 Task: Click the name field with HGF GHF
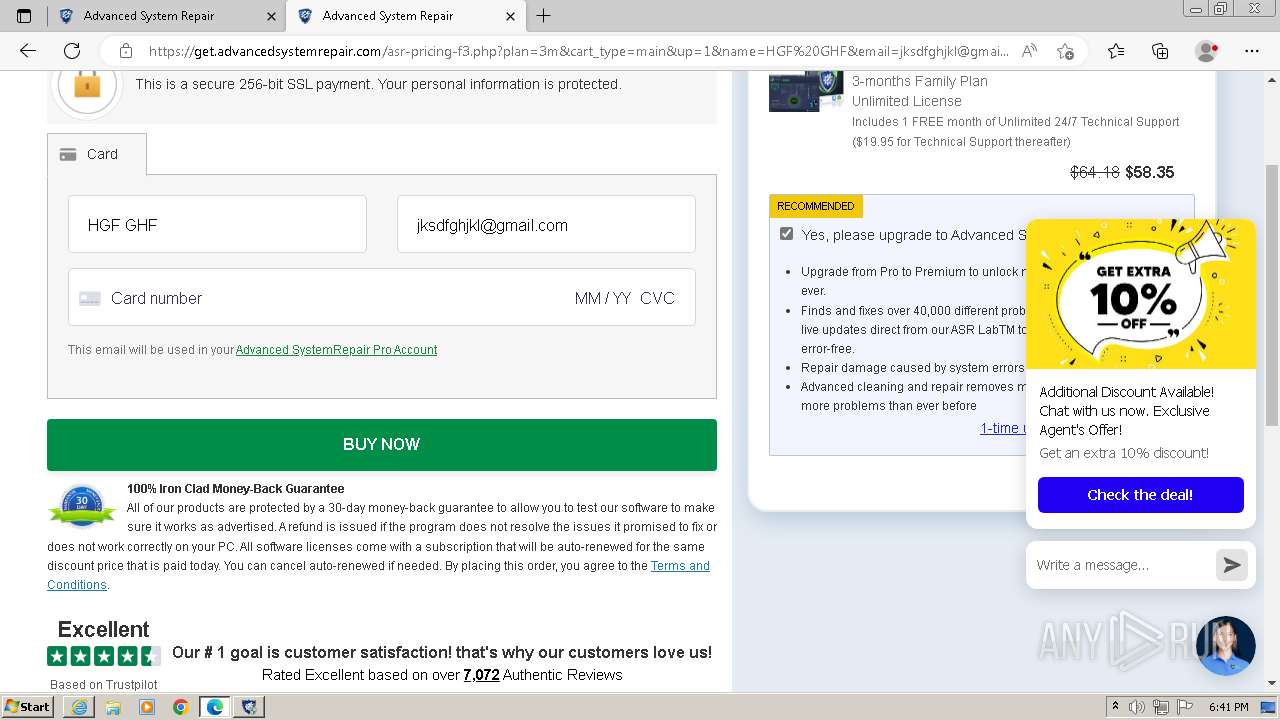(217, 224)
